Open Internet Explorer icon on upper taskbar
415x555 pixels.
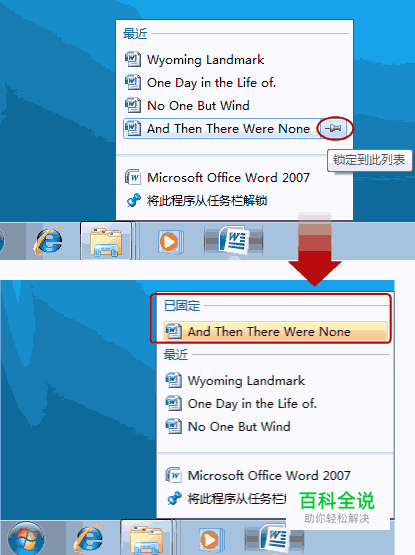click(49, 241)
